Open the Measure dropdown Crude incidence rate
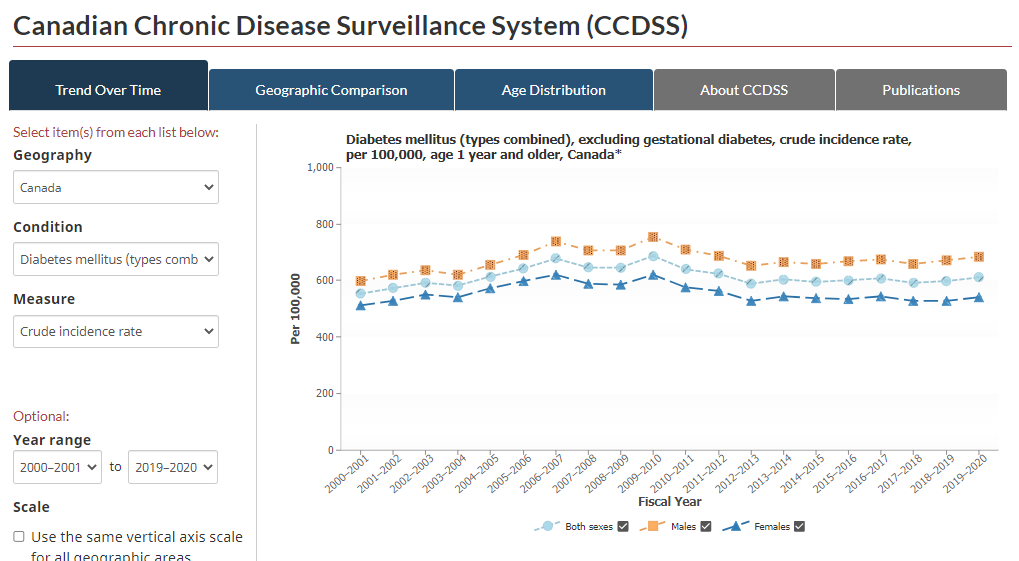 click(x=116, y=332)
